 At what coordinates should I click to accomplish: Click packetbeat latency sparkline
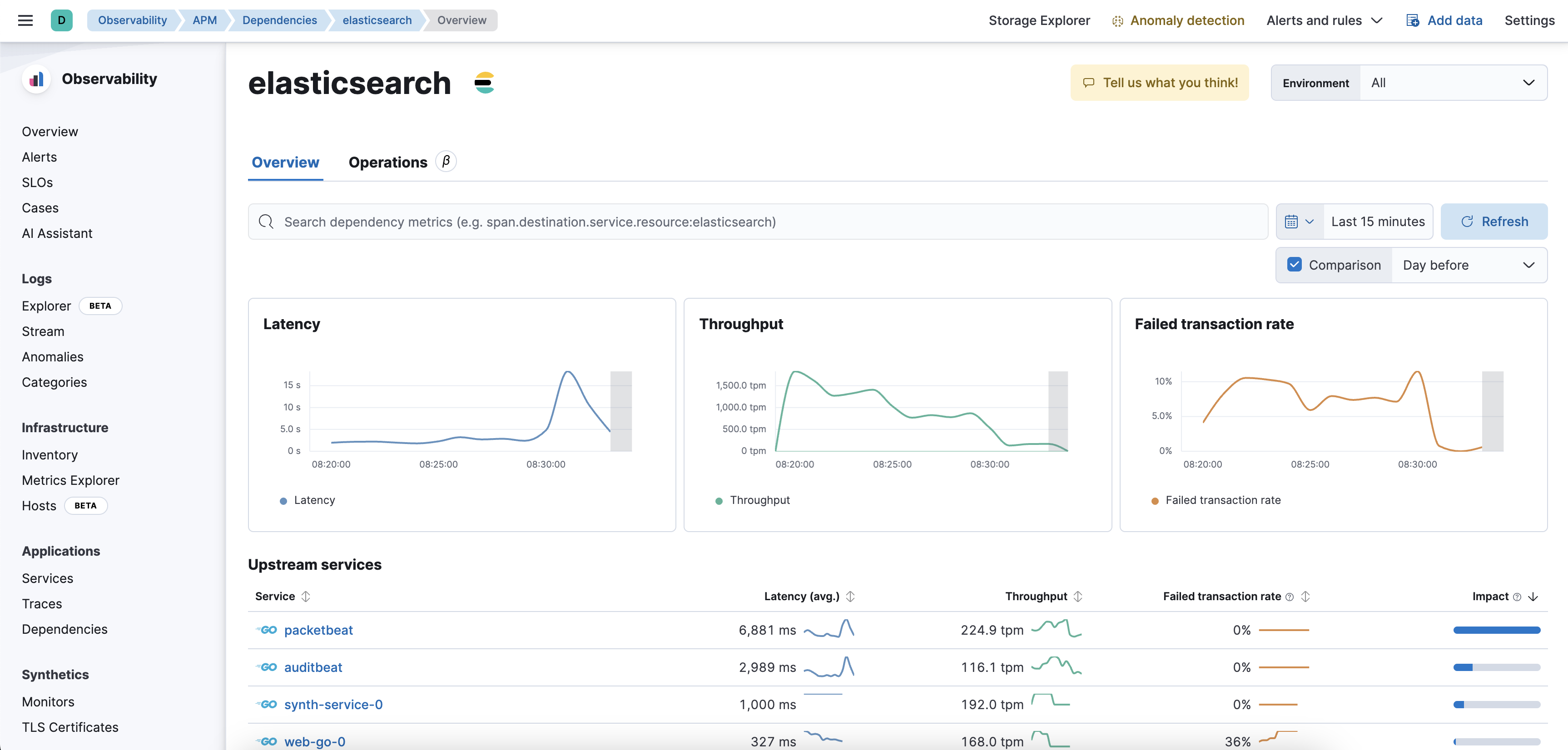click(x=829, y=628)
